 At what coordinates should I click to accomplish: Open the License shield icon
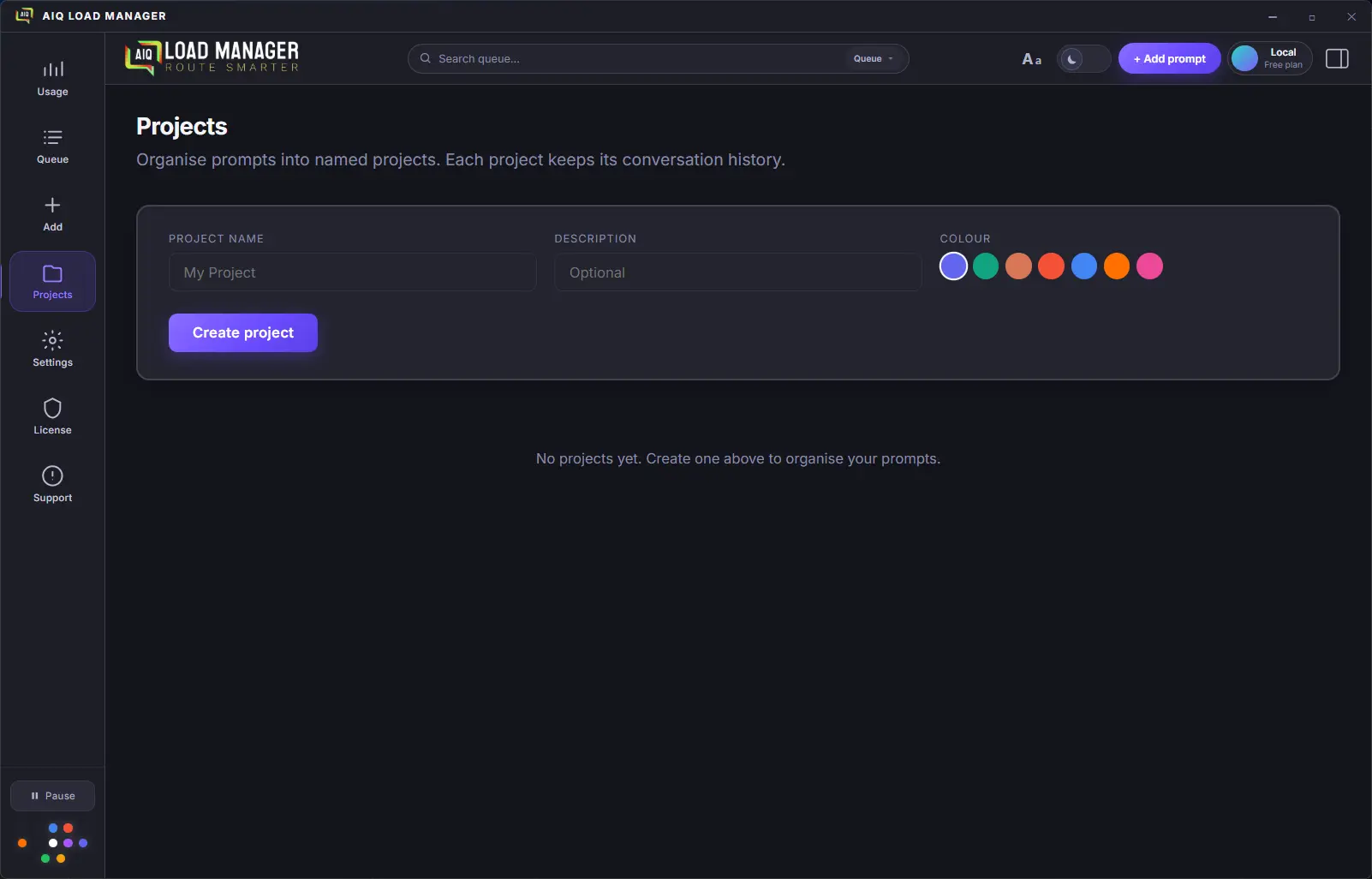52,409
